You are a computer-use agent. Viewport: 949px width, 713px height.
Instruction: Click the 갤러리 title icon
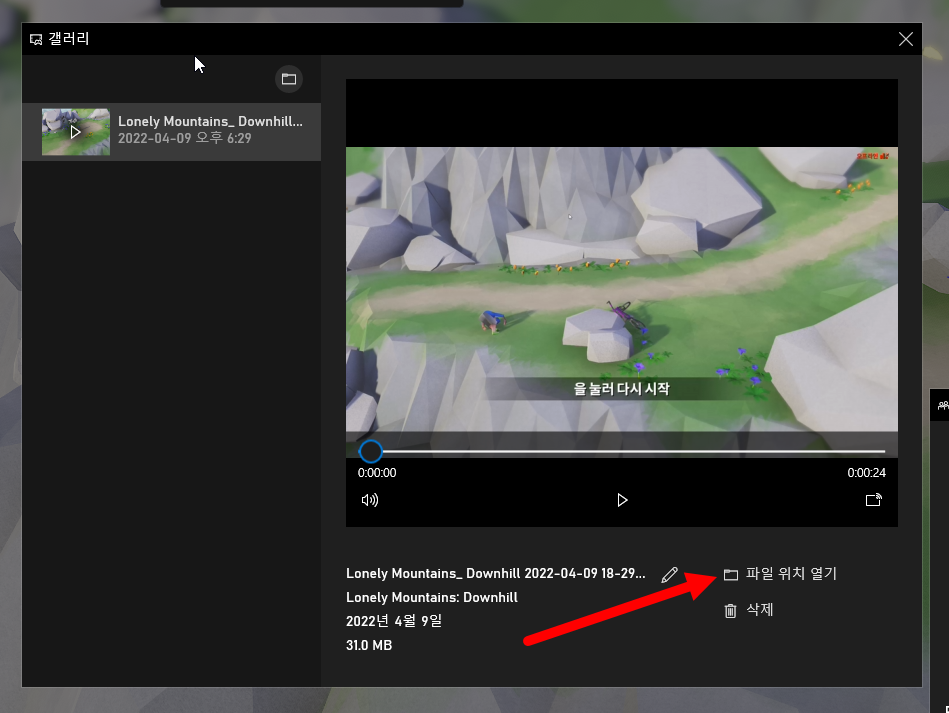36,40
